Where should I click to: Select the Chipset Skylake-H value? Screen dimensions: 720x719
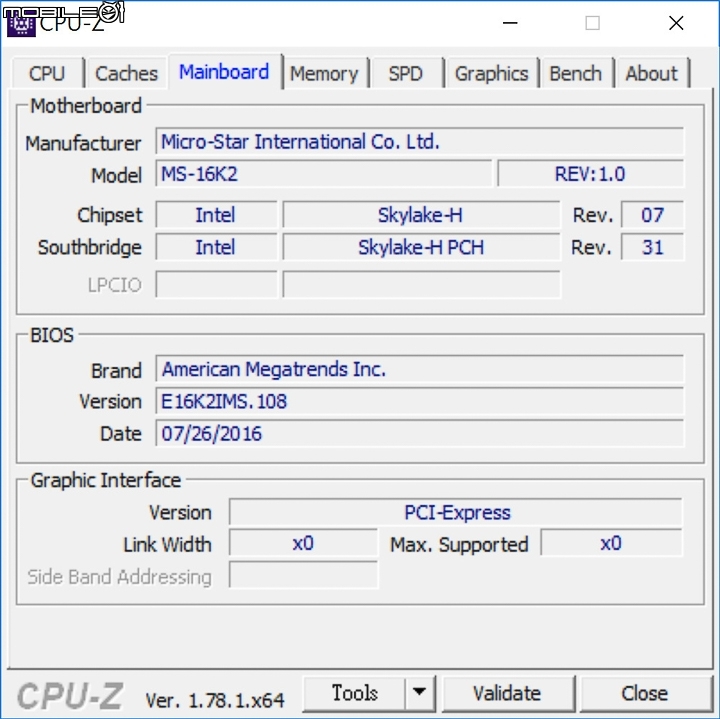[x=421, y=215]
